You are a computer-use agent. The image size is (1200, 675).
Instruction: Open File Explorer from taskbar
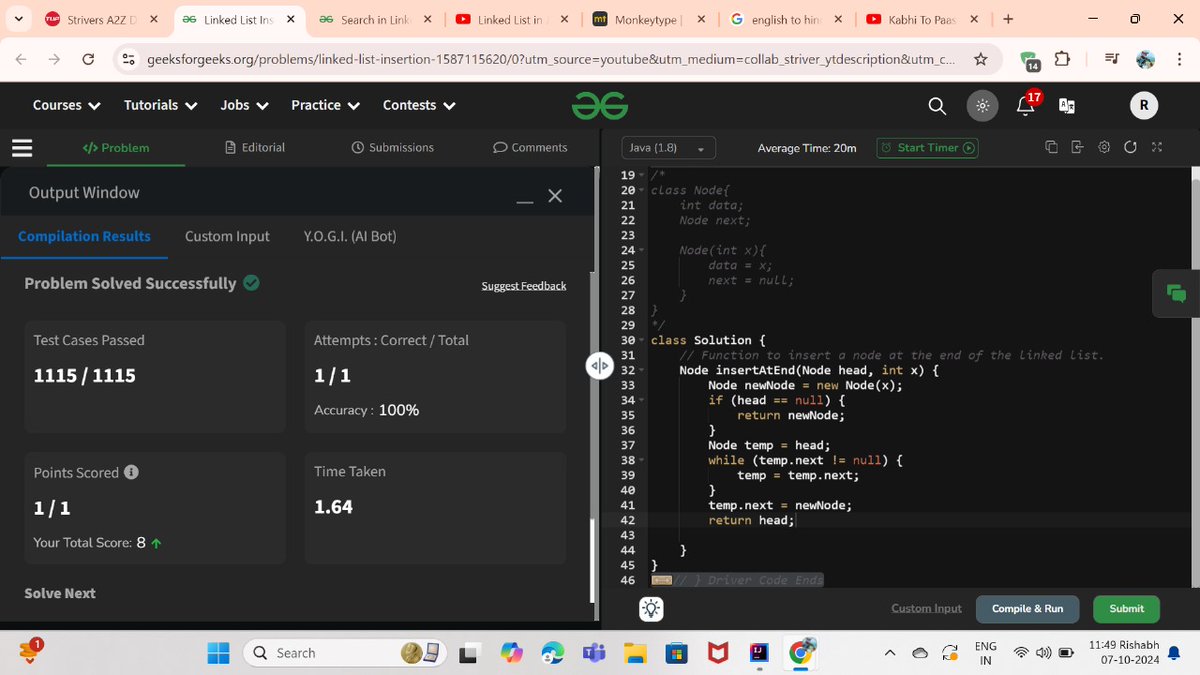click(636, 653)
